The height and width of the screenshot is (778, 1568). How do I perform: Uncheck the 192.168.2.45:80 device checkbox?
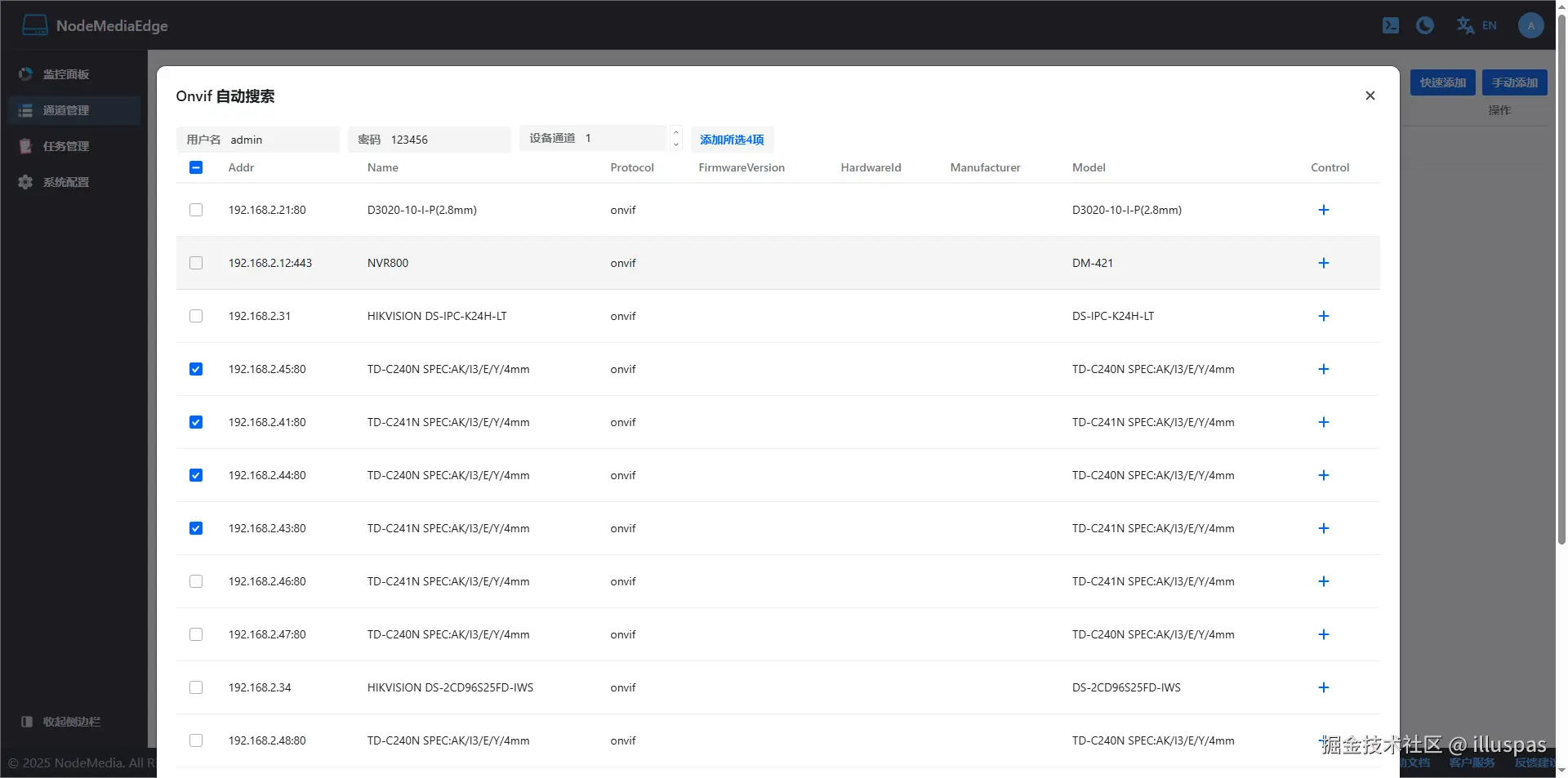click(196, 369)
